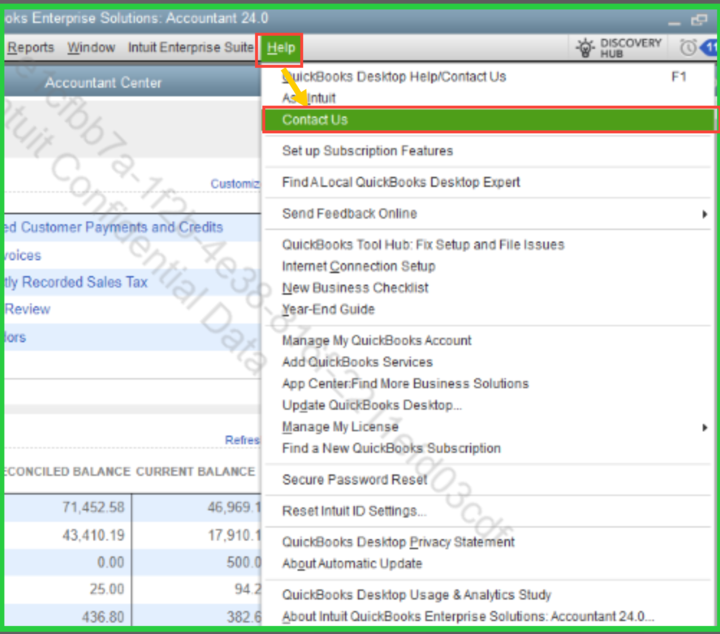Click the Review link in tools list
This screenshot has width=720, height=634.
coord(28,309)
